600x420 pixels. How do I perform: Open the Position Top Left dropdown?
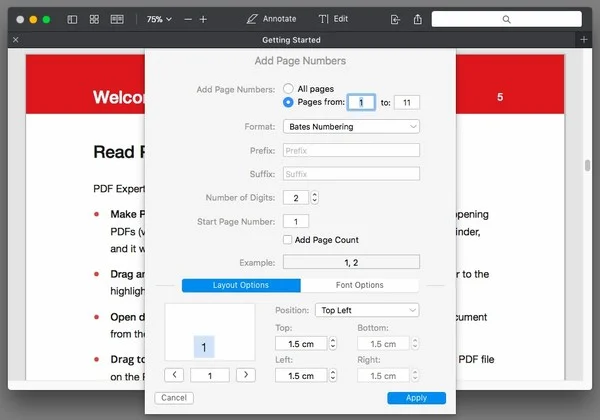point(367,310)
